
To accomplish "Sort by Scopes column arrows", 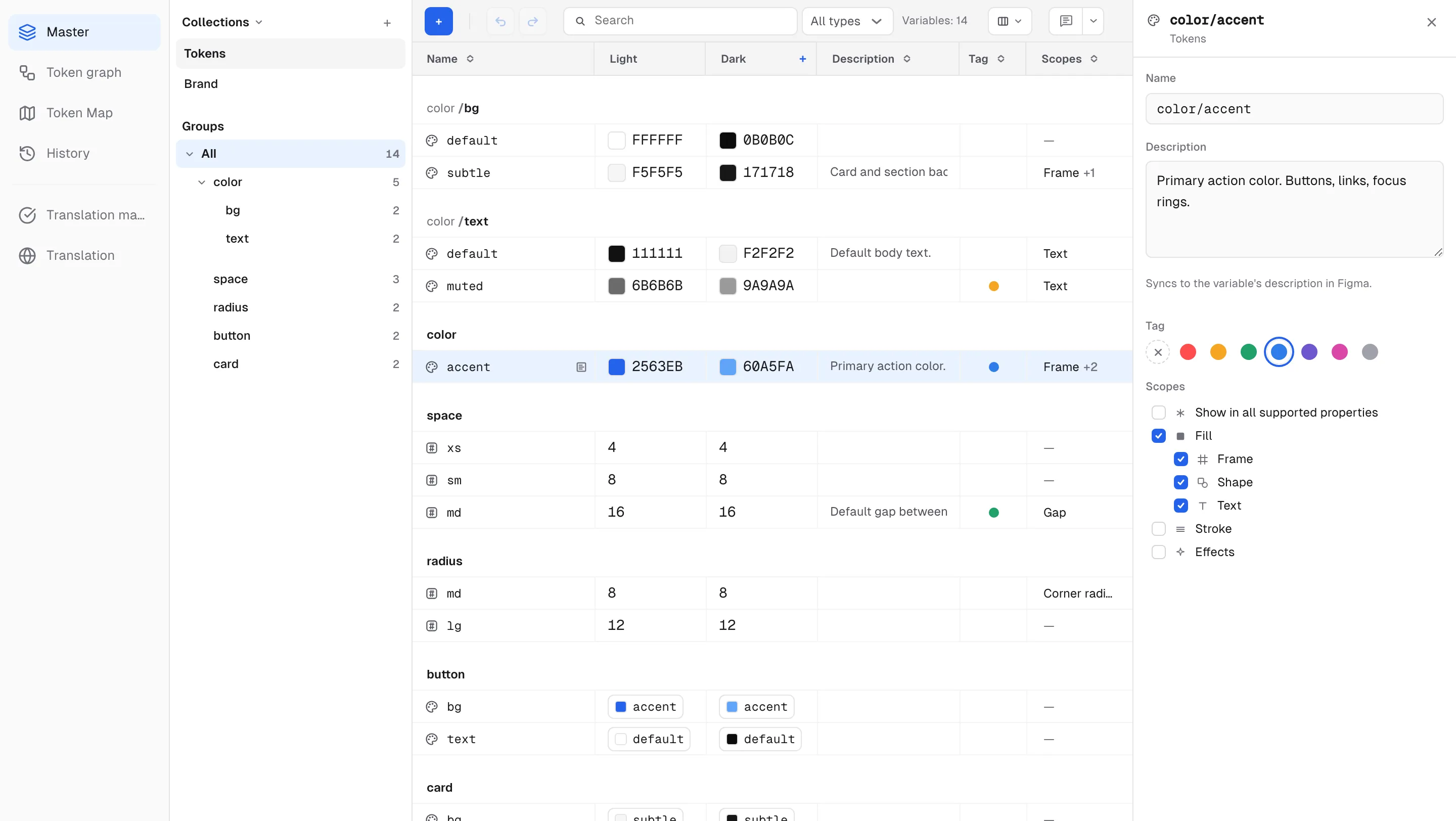I will (1094, 59).
